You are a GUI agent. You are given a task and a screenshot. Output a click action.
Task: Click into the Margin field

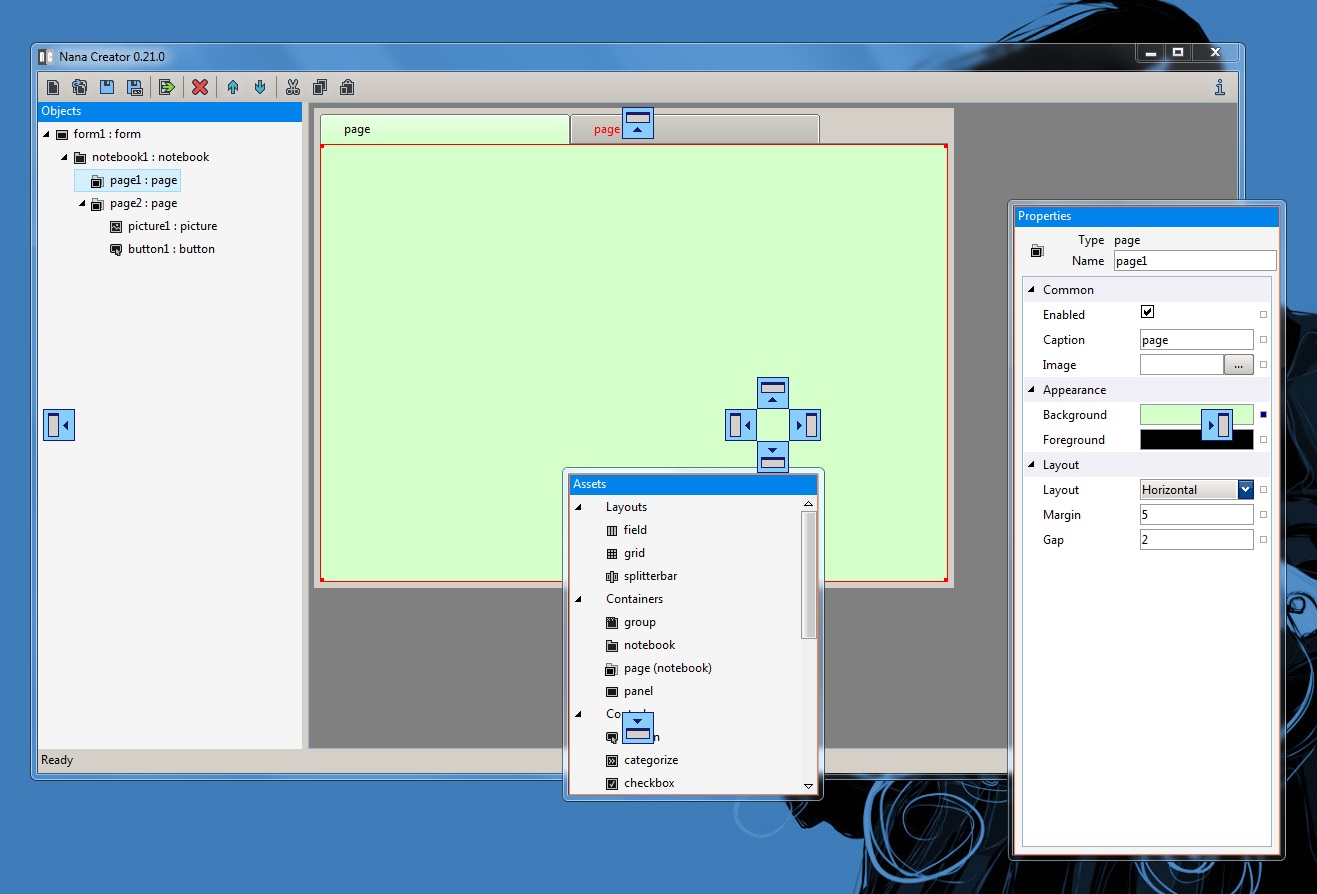[1196, 515]
